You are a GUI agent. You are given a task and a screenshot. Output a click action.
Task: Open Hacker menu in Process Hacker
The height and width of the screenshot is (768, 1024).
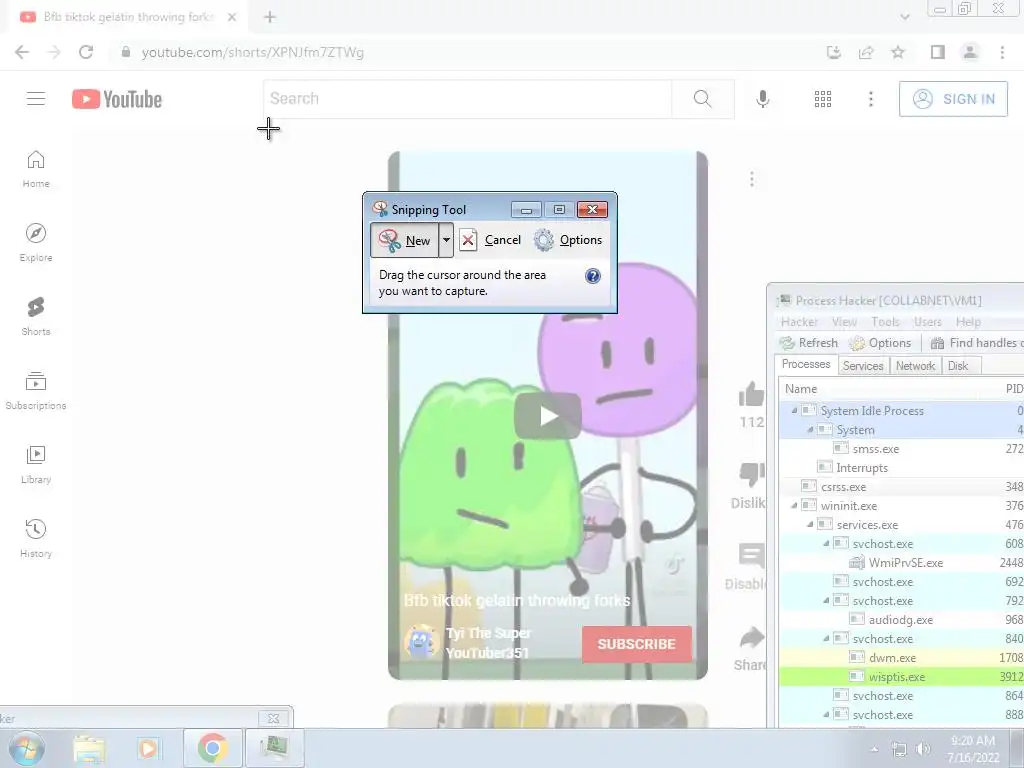799,322
